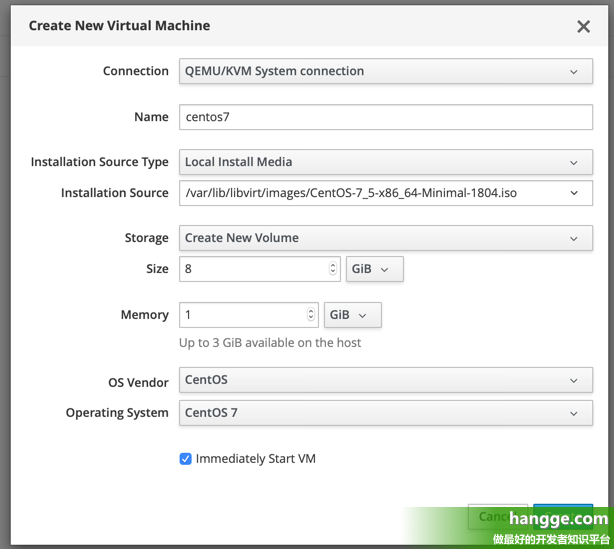Click the Immediately Start VM label
This screenshot has width=614, height=549.
(256, 459)
